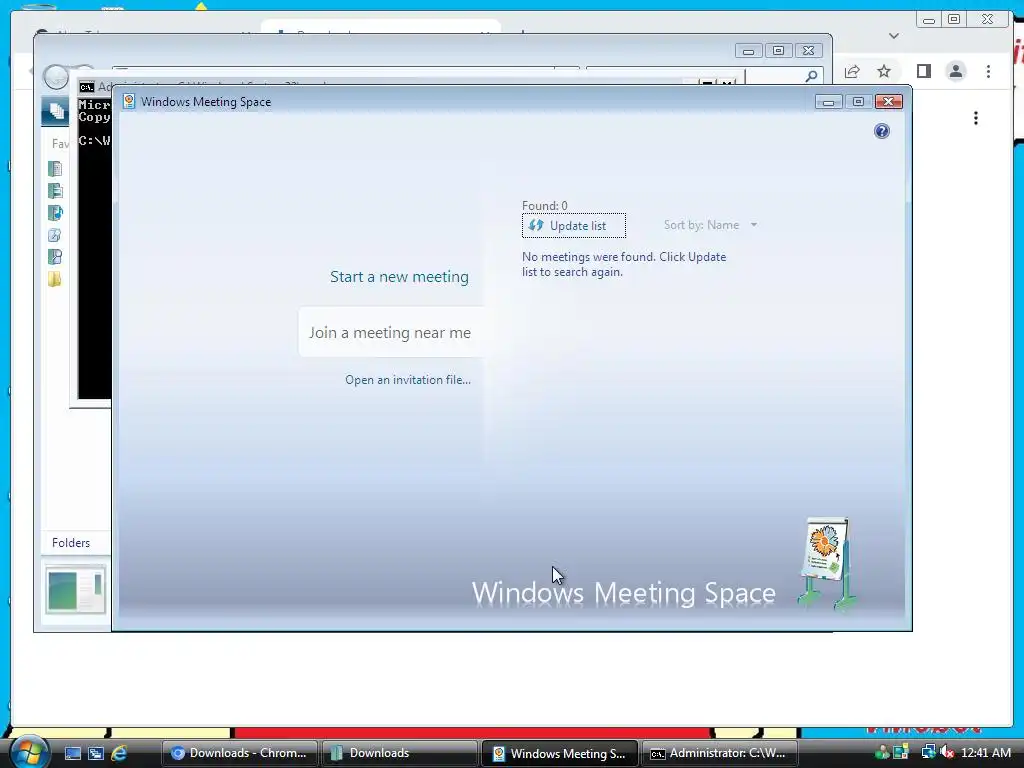
Task: Launch Internet Explorer from quick launch
Action: 119,753
